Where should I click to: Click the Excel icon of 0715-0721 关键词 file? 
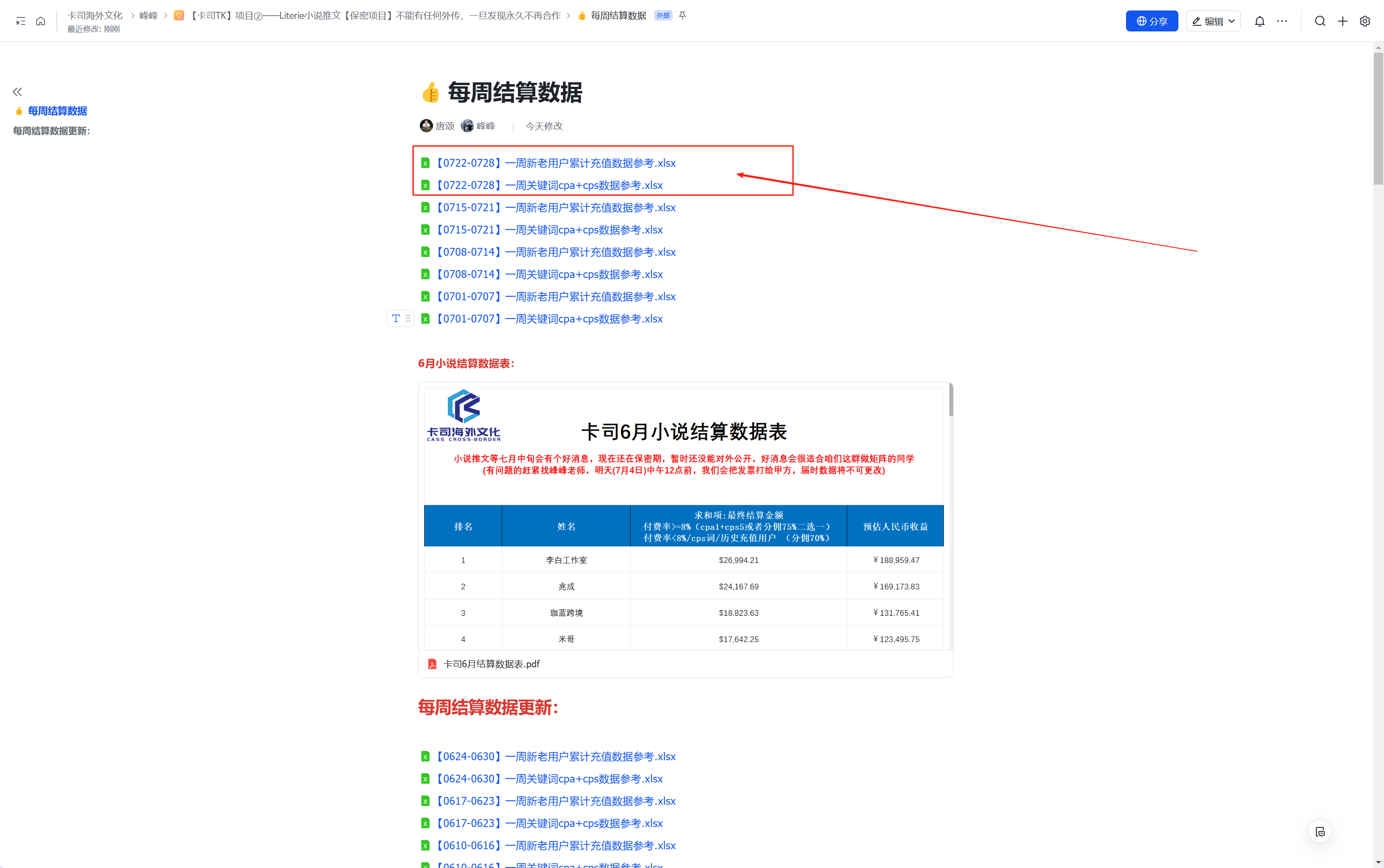[426, 230]
